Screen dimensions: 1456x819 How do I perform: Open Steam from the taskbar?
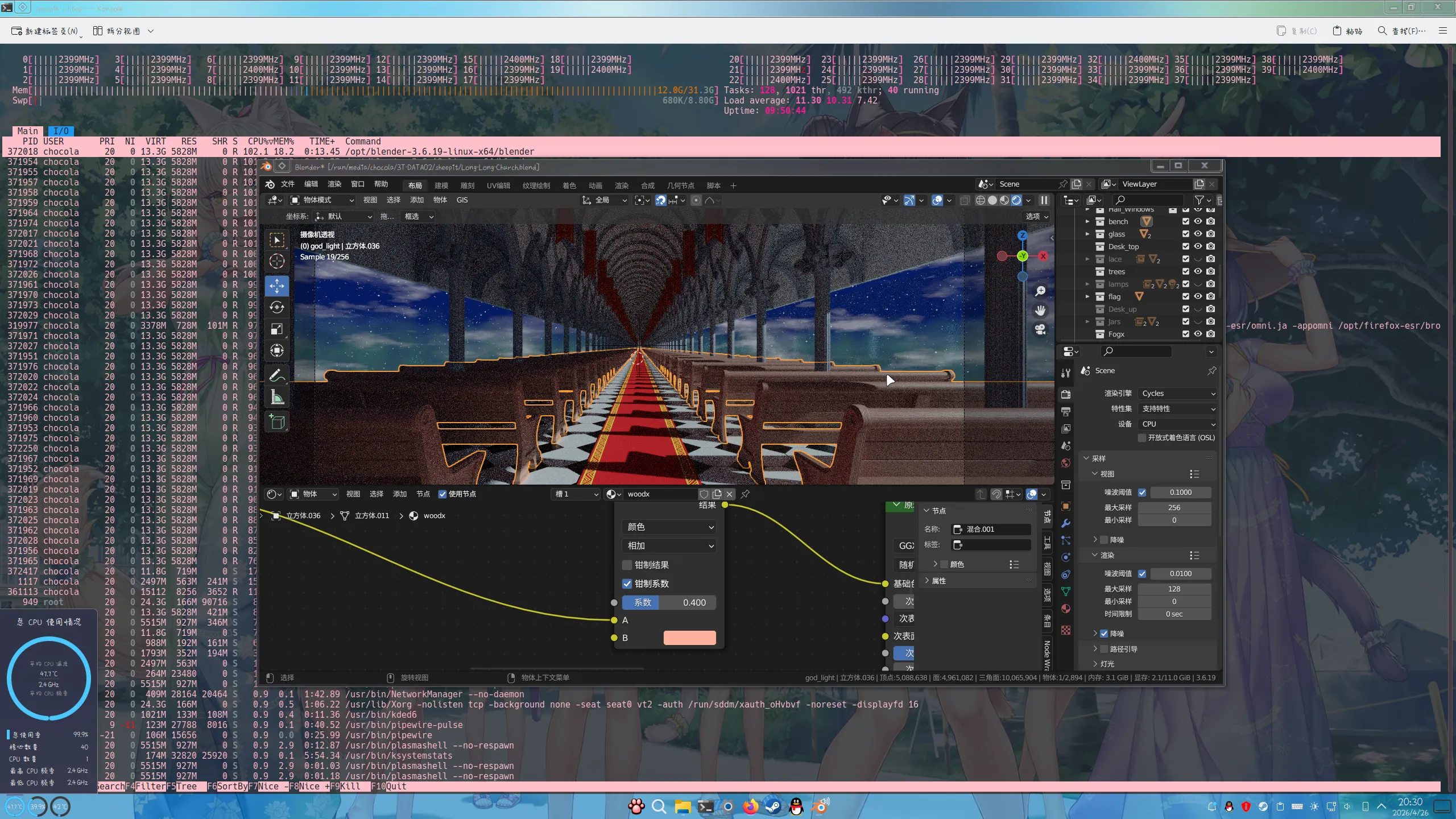tap(773, 806)
